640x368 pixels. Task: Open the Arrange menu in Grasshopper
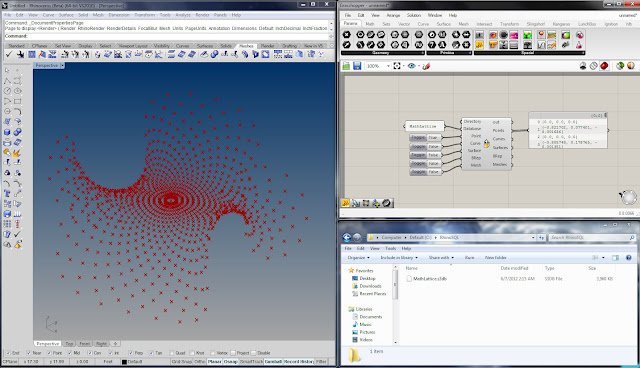click(393, 15)
